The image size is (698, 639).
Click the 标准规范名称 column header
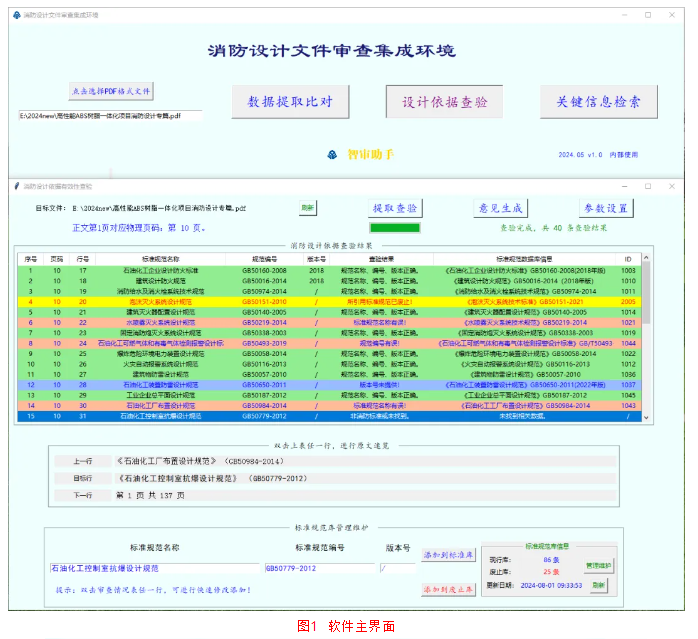click(x=161, y=259)
